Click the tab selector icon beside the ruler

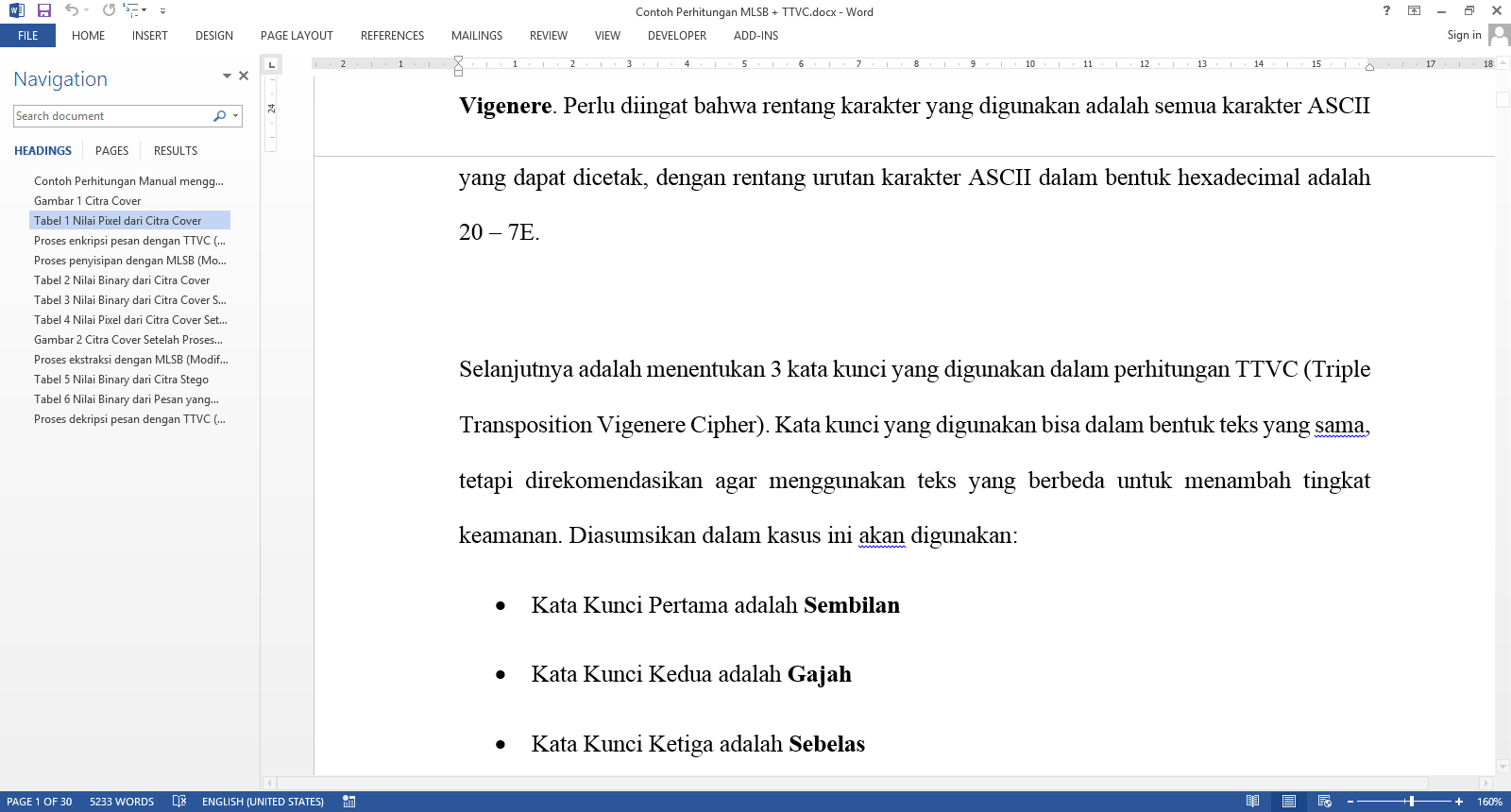[x=271, y=64]
